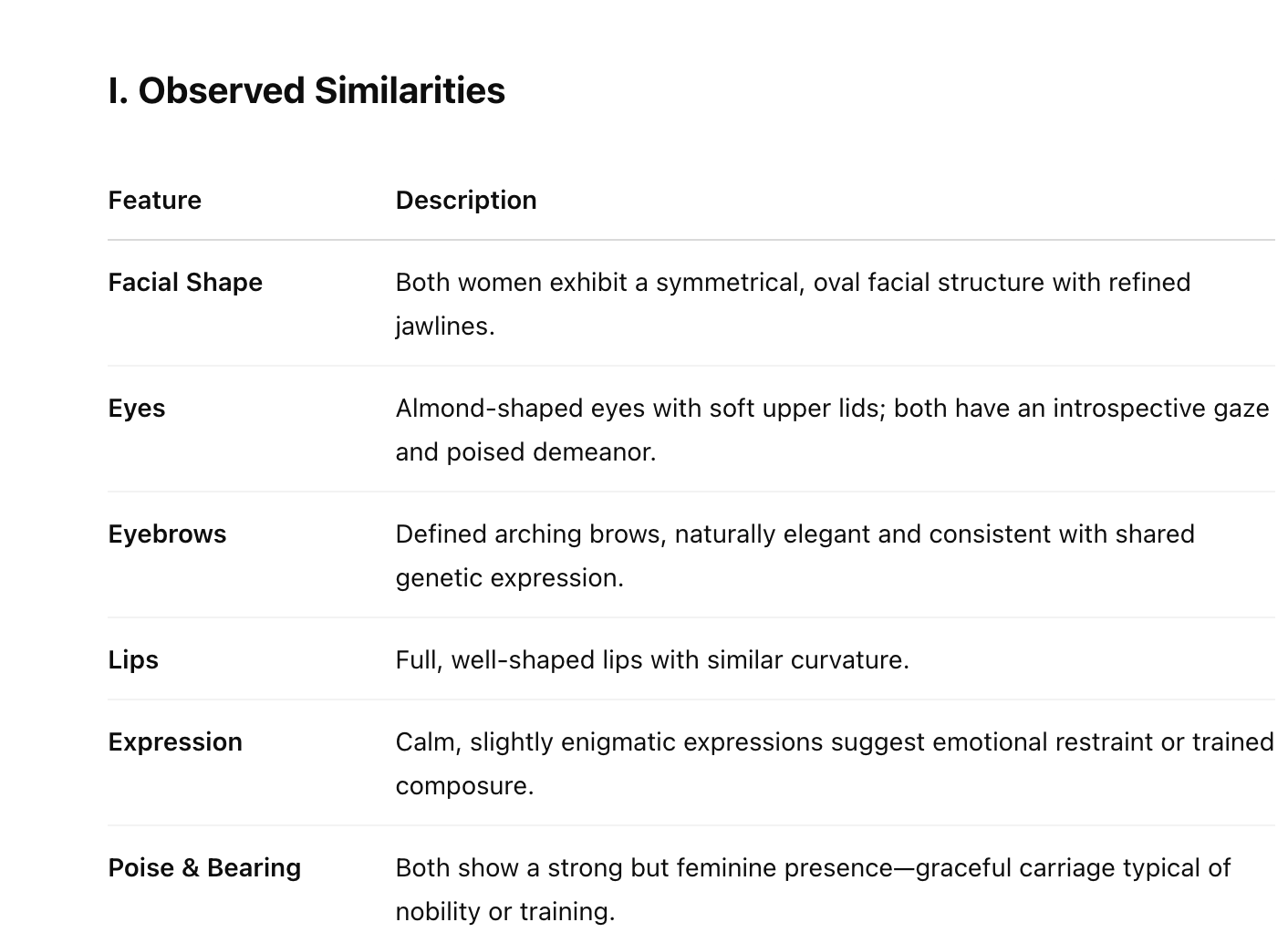Click the word 'jawlines' in Facial Shape row
The width and height of the screenshot is (1288, 943).
tap(444, 326)
